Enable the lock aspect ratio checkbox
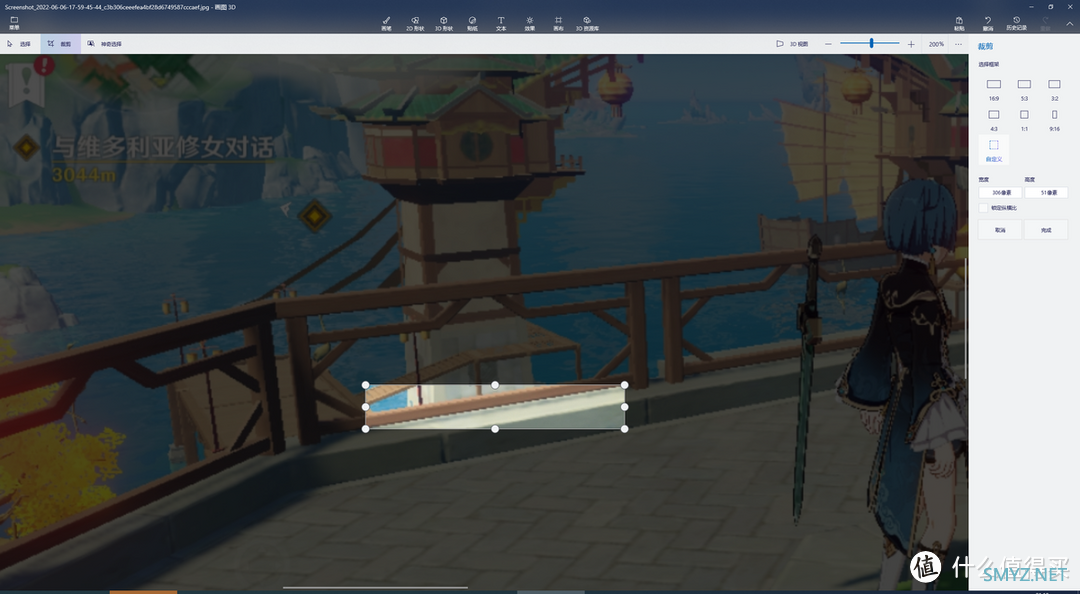The image size is (1080, 594). [984, 208]
